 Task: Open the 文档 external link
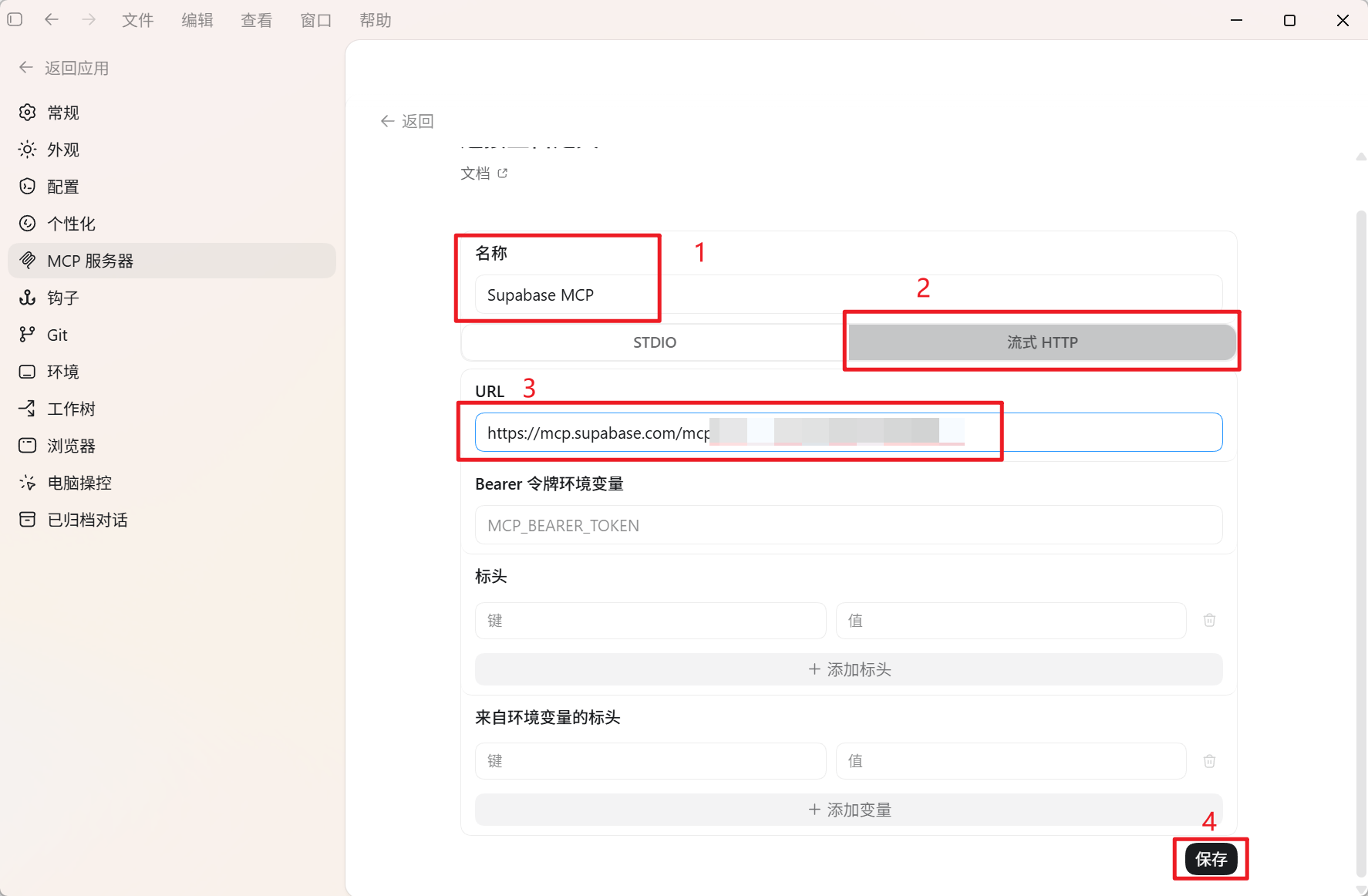(x=484, y=173)
